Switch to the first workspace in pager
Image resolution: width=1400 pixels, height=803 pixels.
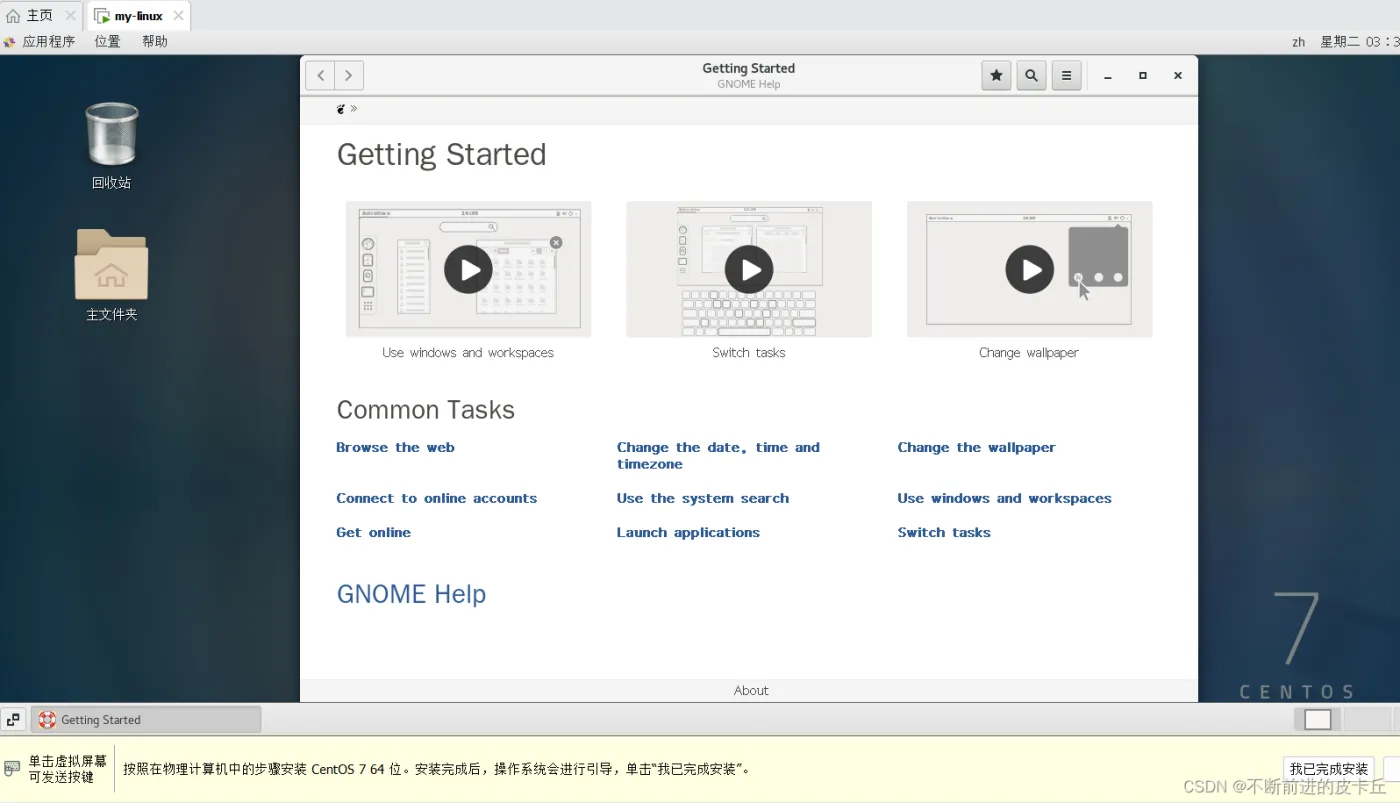coord(1318,719)
